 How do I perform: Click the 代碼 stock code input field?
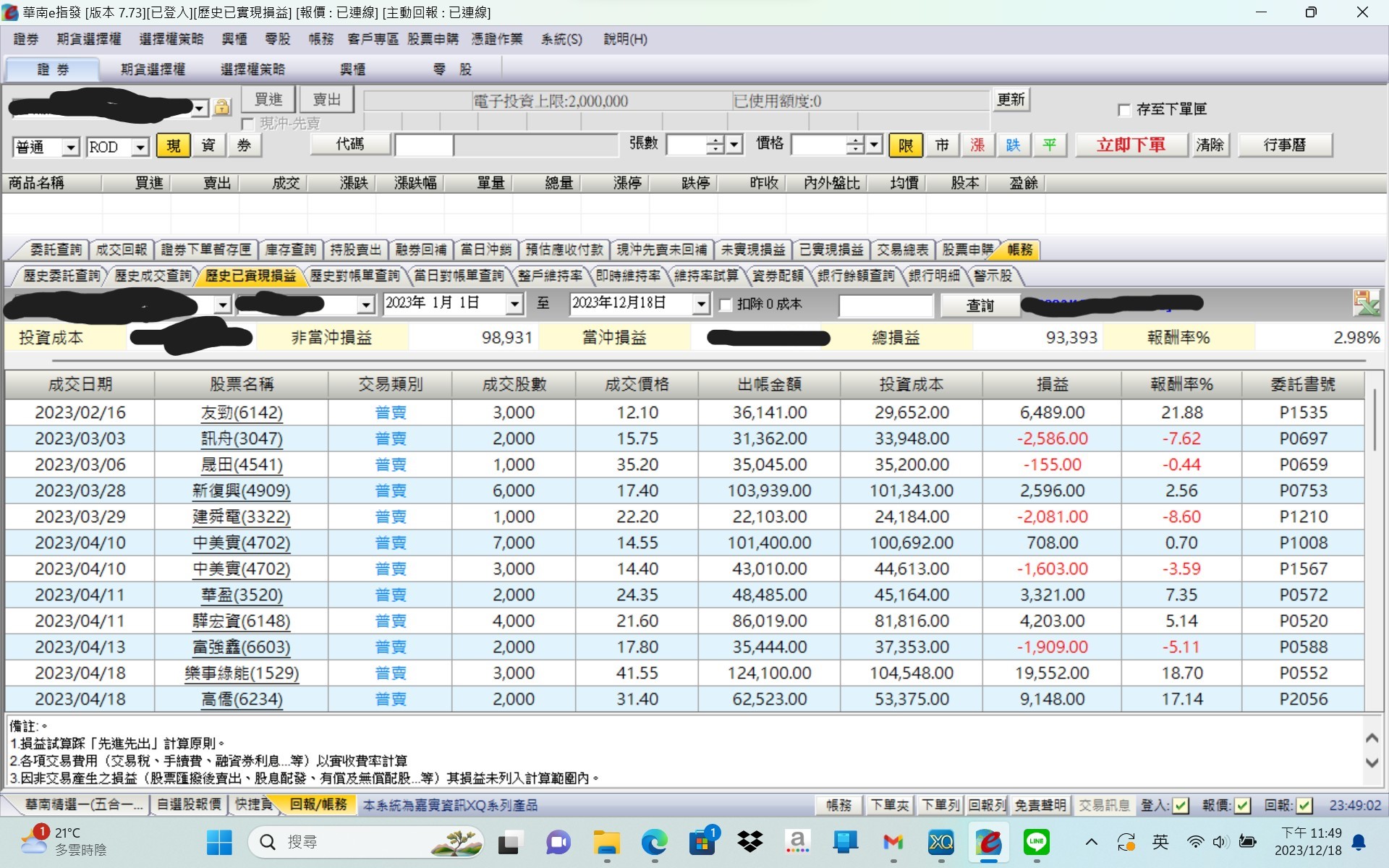point(424,145)
